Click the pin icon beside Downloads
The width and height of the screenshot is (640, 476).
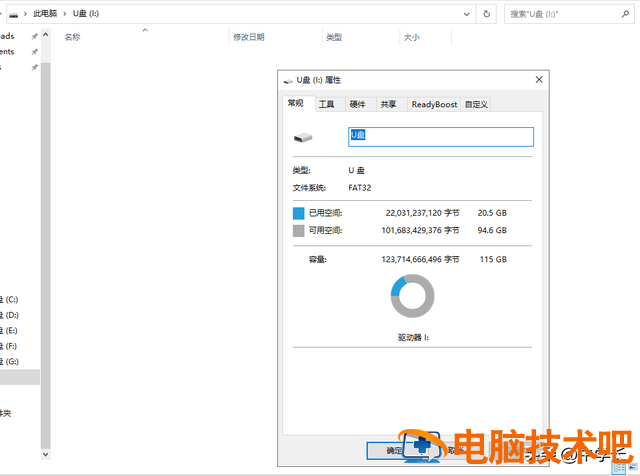(34, 35)
